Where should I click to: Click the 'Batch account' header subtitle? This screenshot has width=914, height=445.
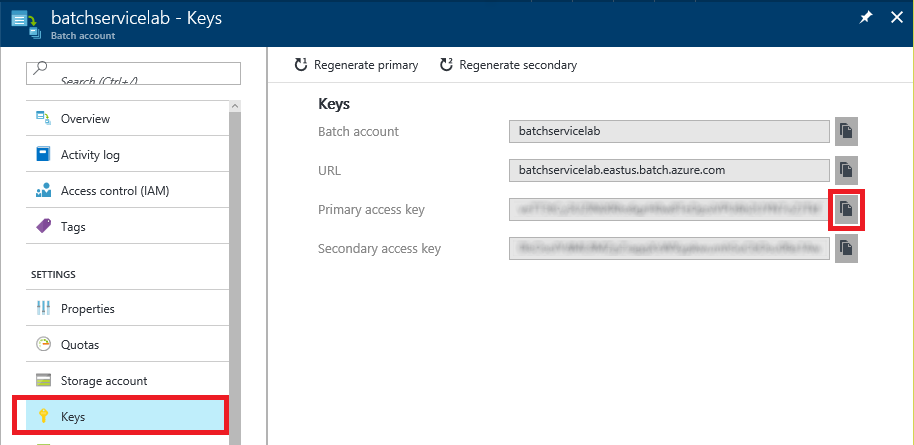(x=83, y=36)
